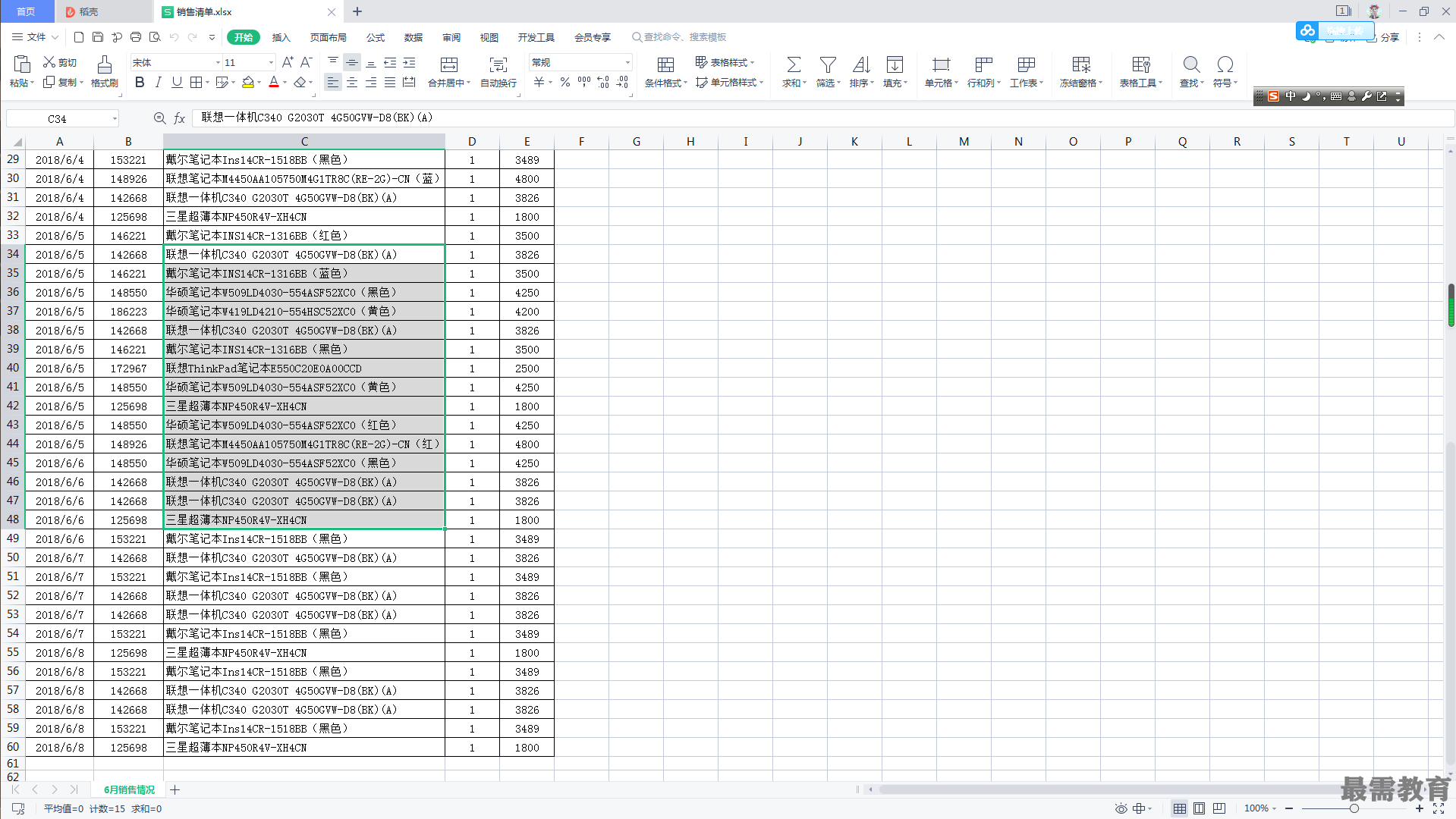This screenshot has width=1456, height=819.
Task: Click the Name Box showing C34
Action: tap(62, 118)
